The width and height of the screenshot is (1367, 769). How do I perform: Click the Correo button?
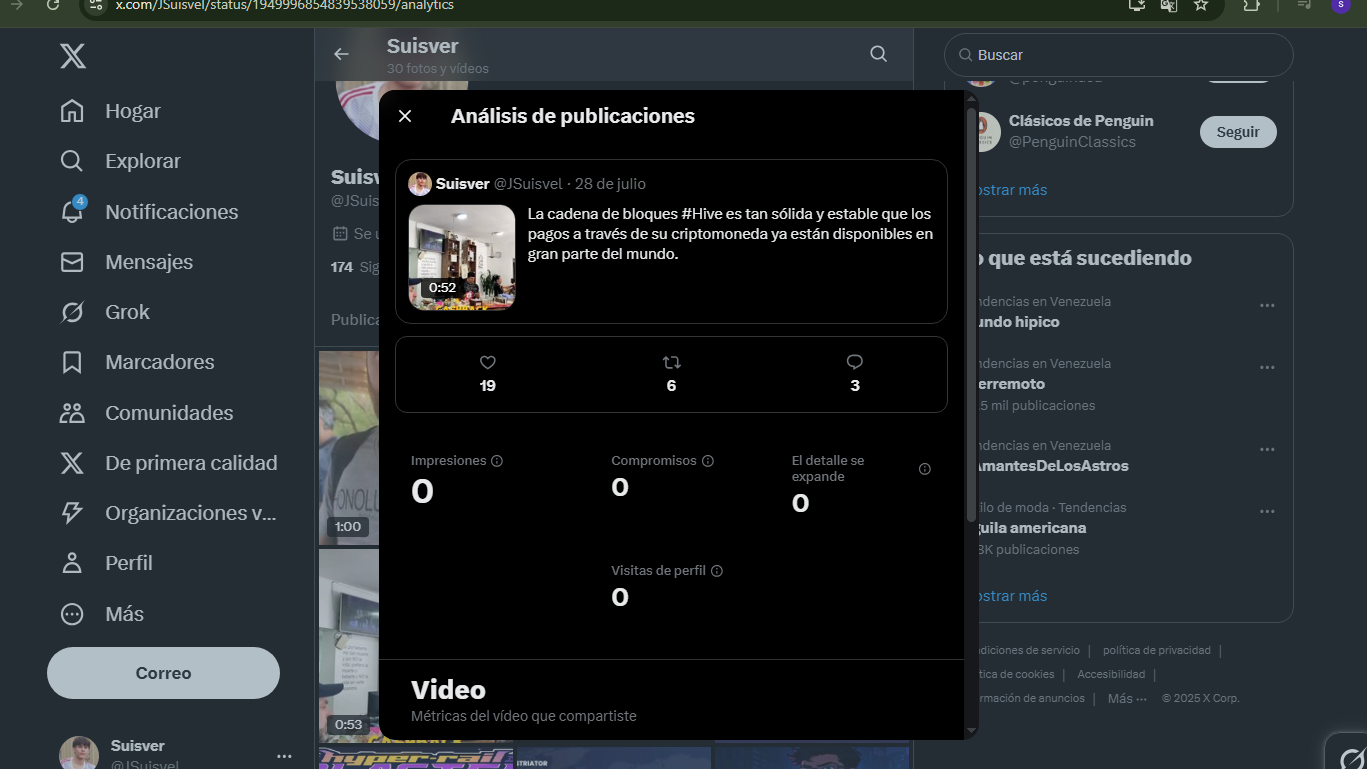click(163, 673)
